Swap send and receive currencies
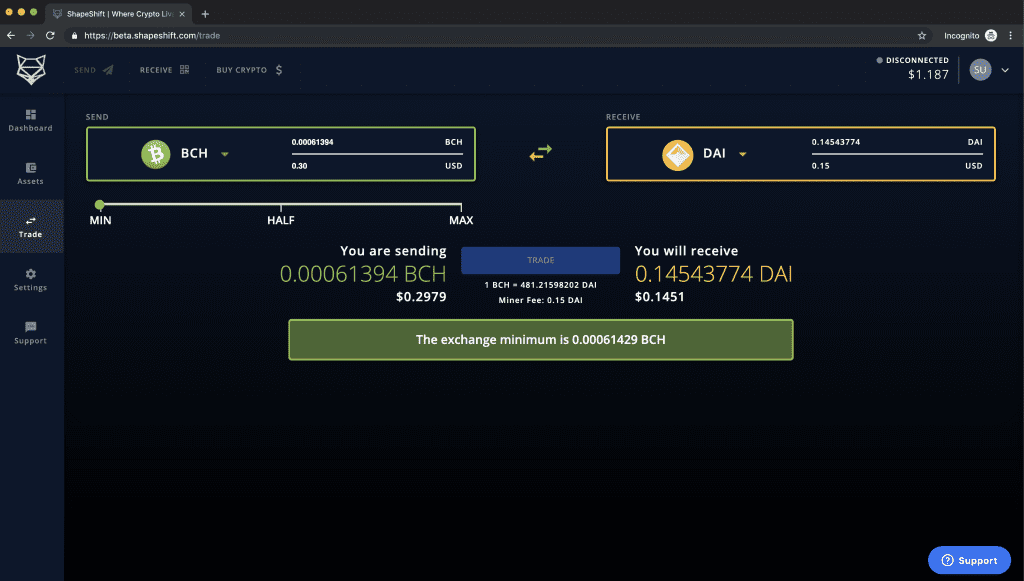 541,153
